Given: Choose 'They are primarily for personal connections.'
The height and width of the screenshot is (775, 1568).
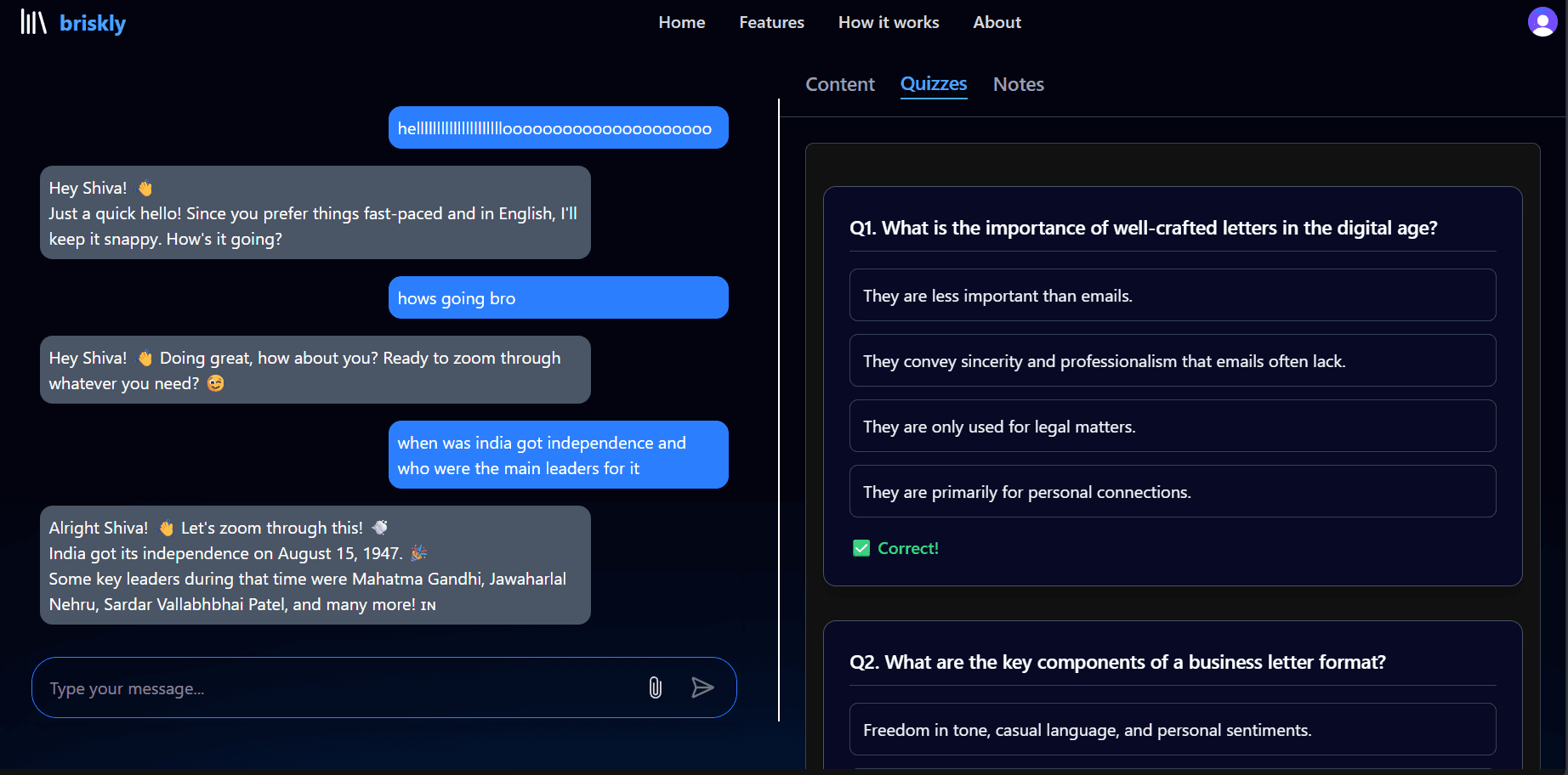Looking at the screenshot, I should (1173, 491).
